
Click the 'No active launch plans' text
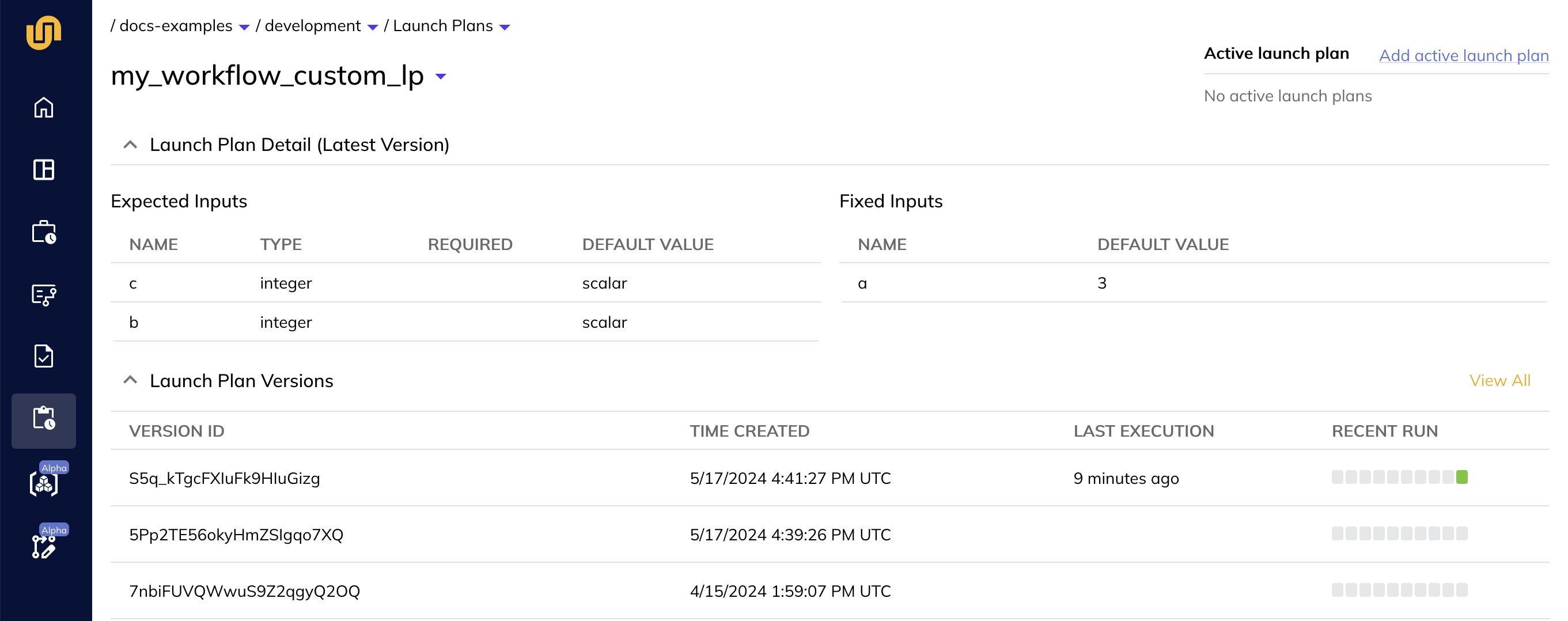[1287, 96]
